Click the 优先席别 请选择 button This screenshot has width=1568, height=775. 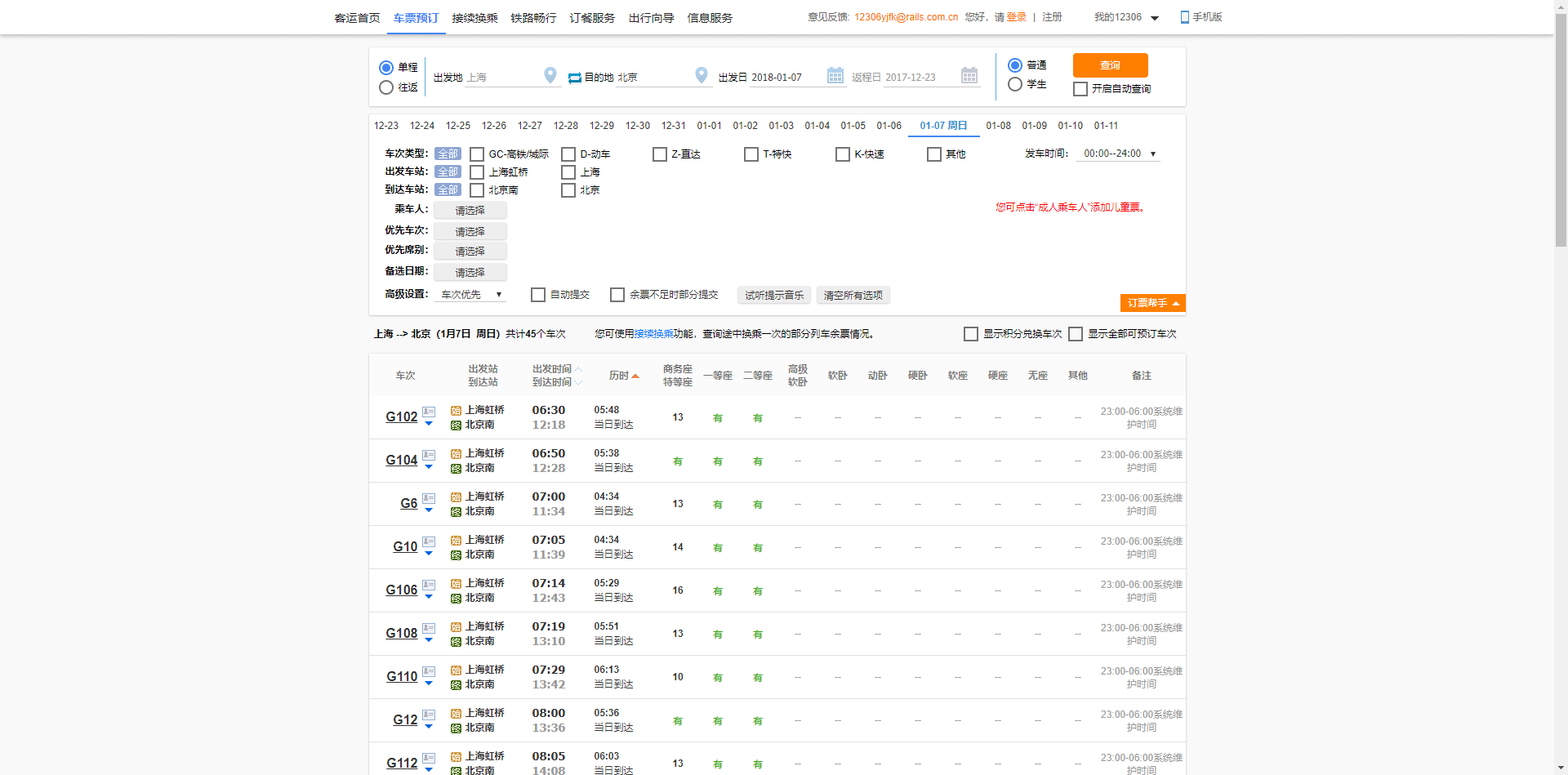470,252
